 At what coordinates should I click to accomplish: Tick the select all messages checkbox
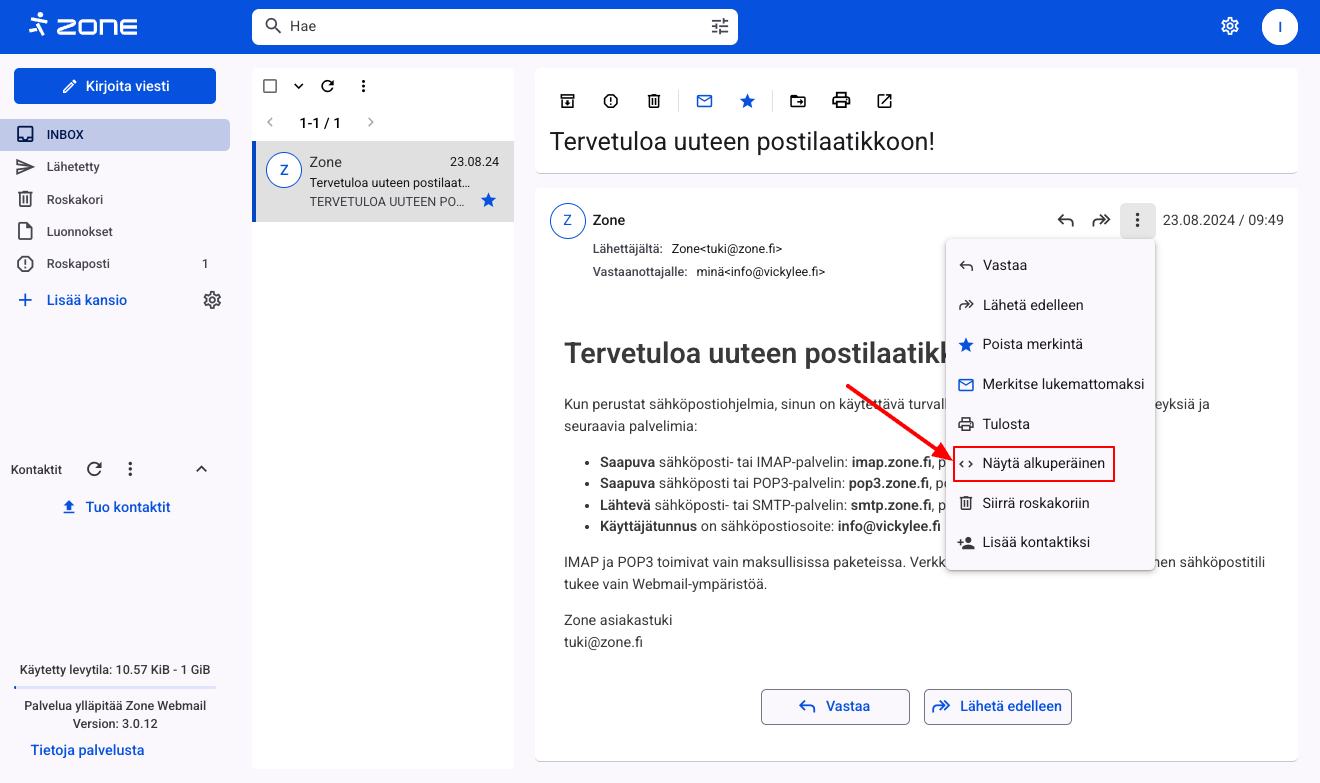point(270,86)
